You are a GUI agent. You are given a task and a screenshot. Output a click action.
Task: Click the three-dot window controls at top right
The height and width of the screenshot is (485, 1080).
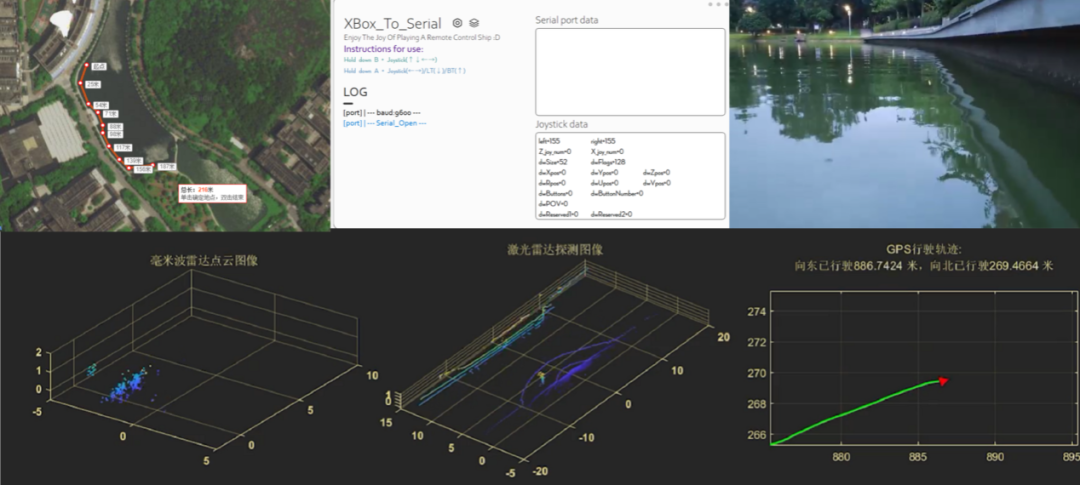pos(716,5)
